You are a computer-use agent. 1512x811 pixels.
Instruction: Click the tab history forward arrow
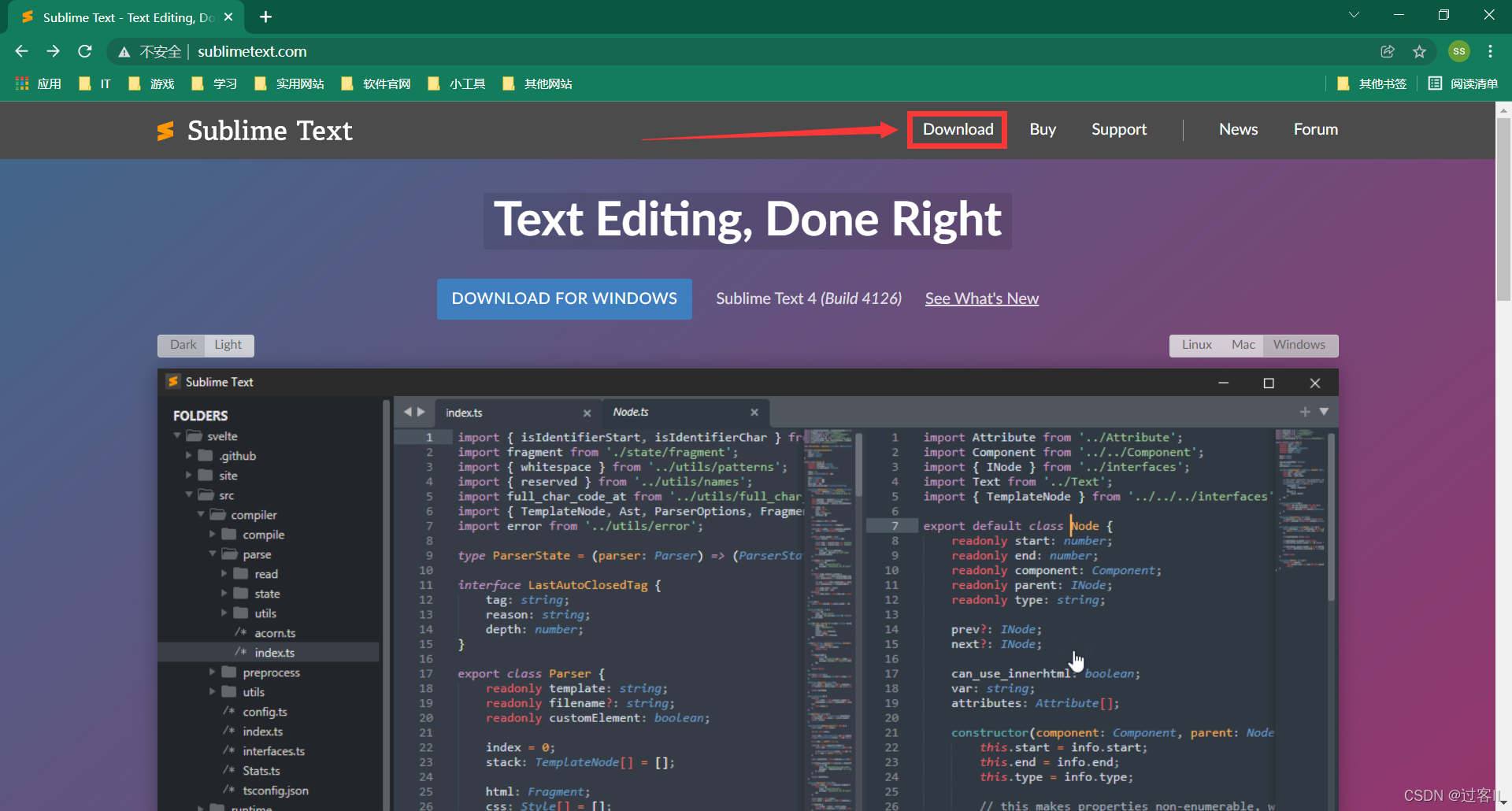coord(421,412)
